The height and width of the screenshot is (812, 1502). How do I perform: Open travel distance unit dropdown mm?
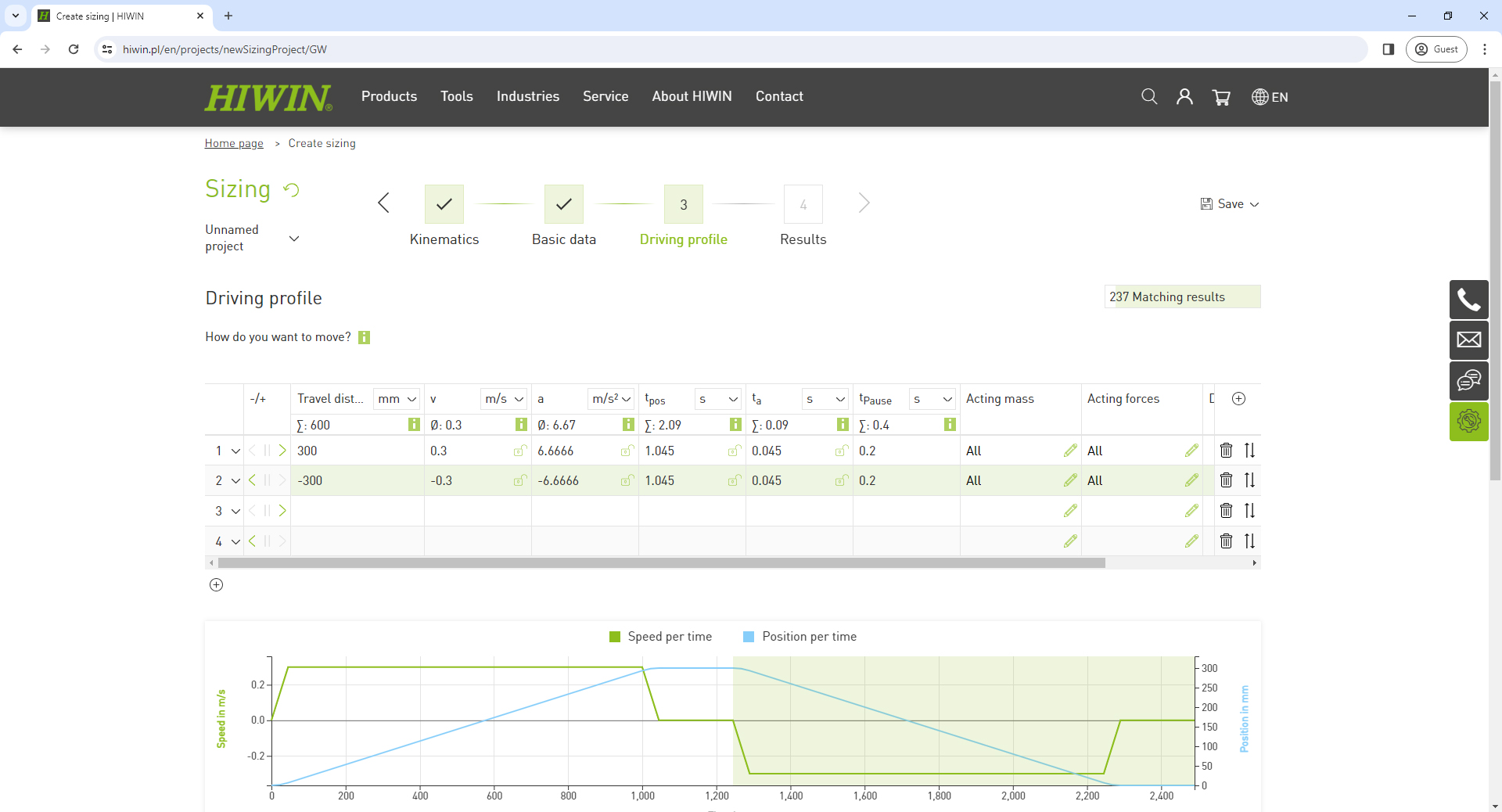397,399
